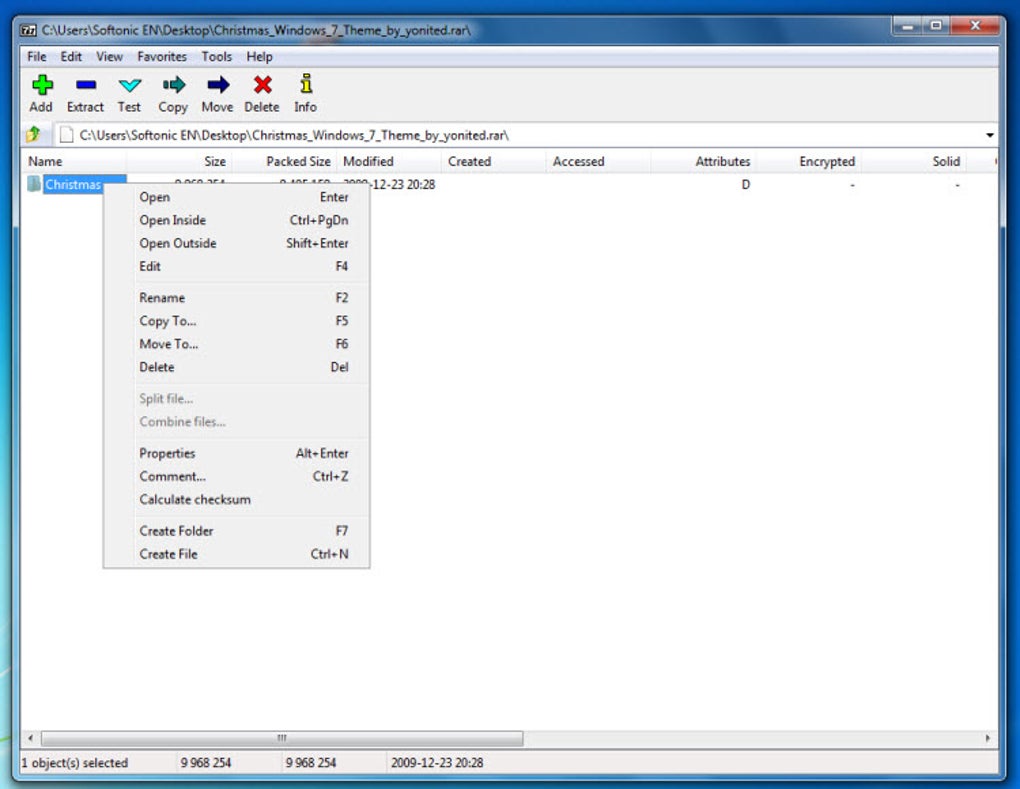Click the red Delete icon
Viewport: 1020px width, 789px height.
[262, 86]
